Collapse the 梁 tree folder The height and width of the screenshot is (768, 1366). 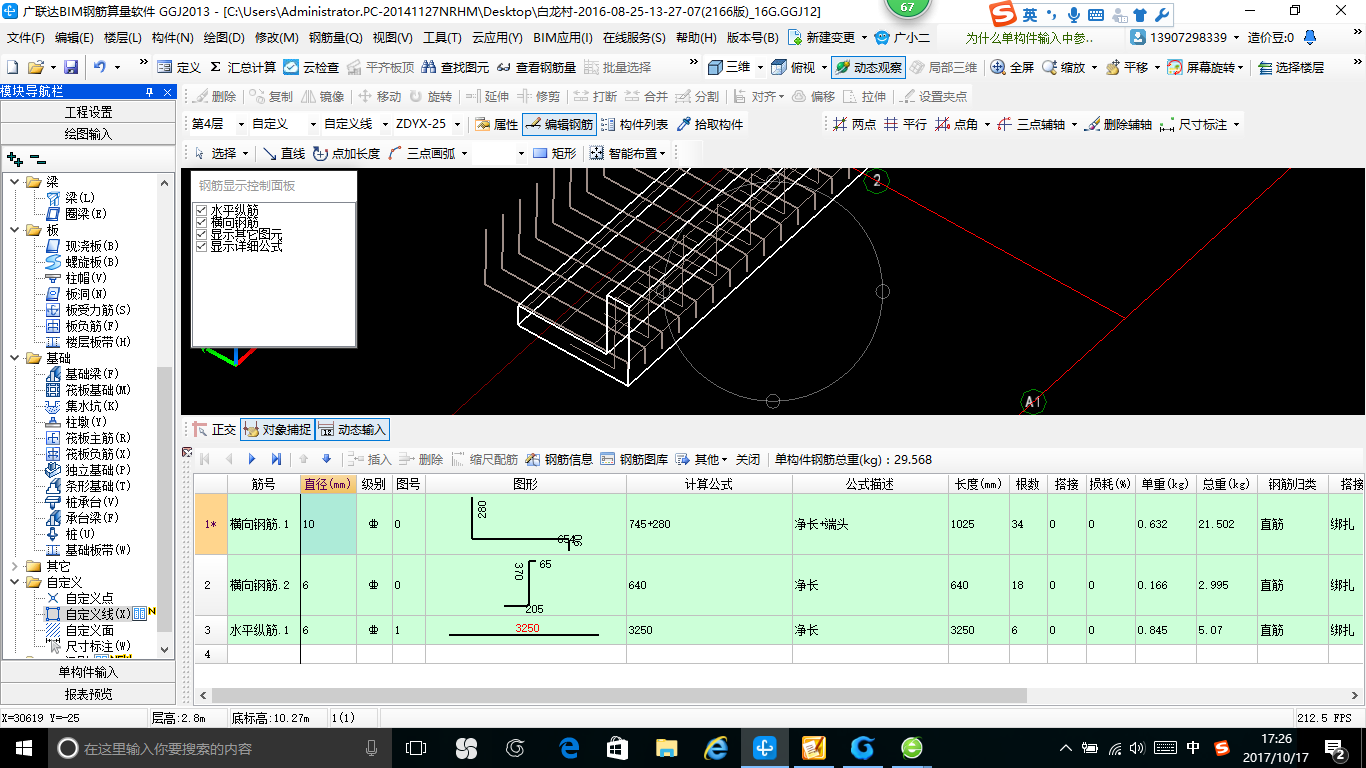point(15,182)
